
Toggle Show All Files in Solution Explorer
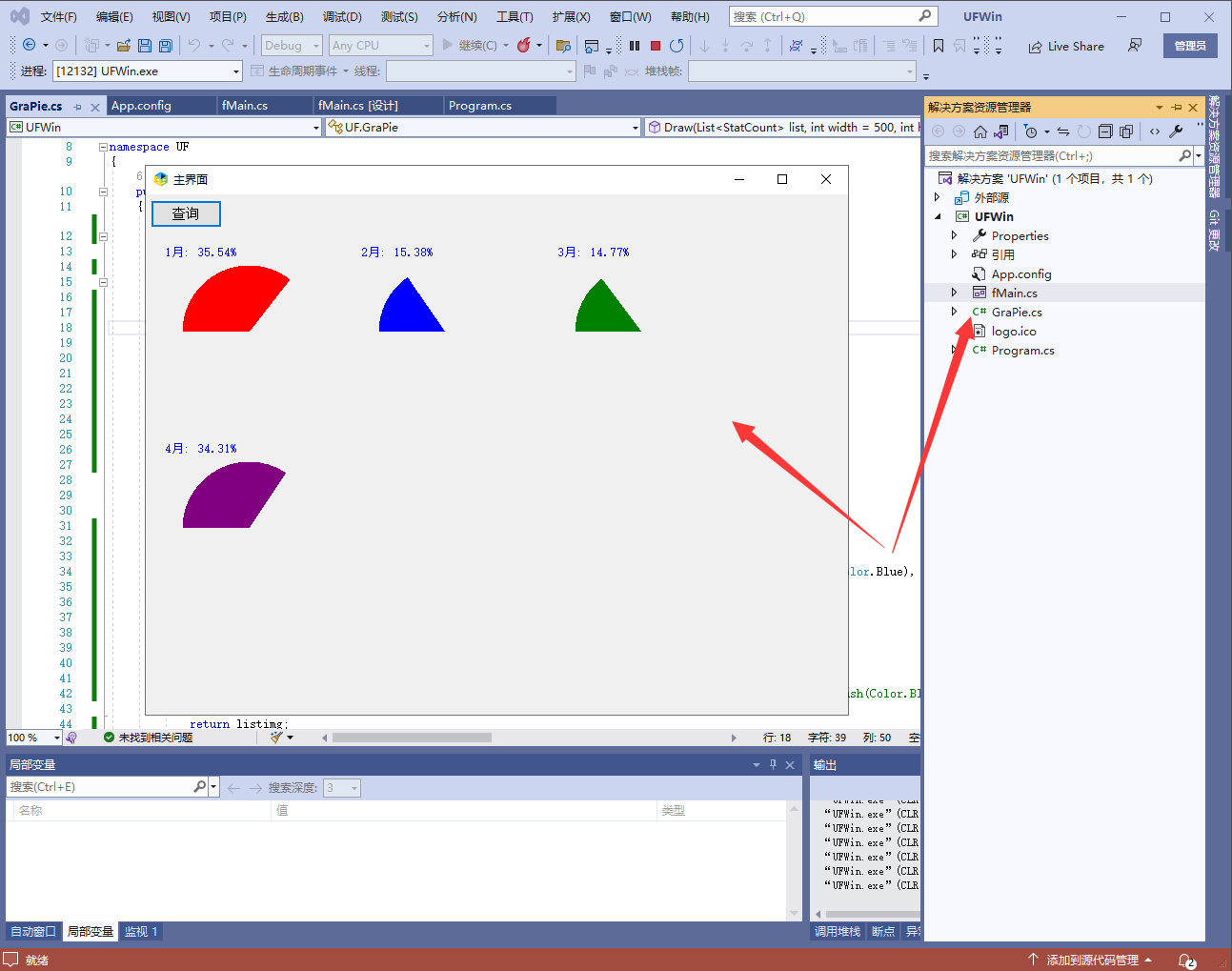[1126, 131]
